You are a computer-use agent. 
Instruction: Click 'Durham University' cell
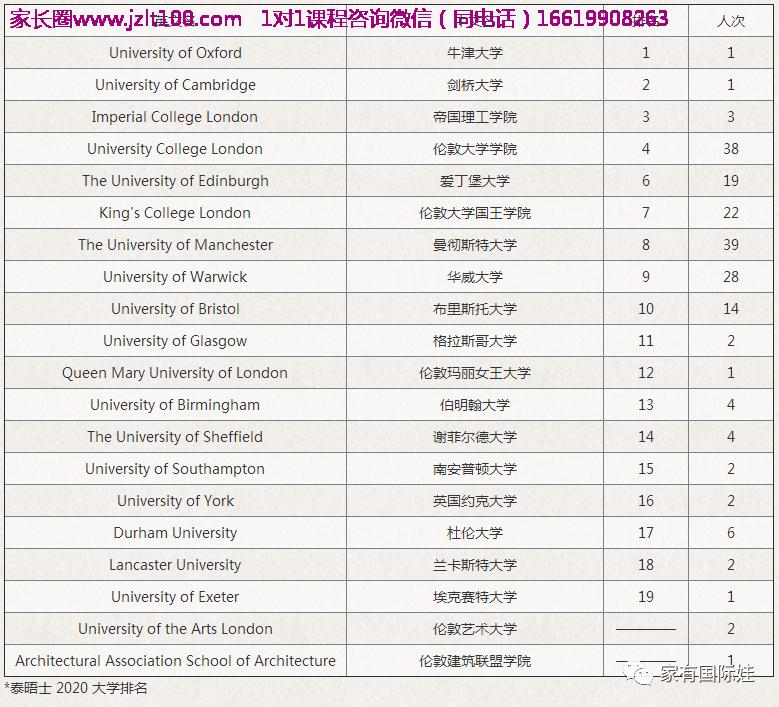coord(175,533)
